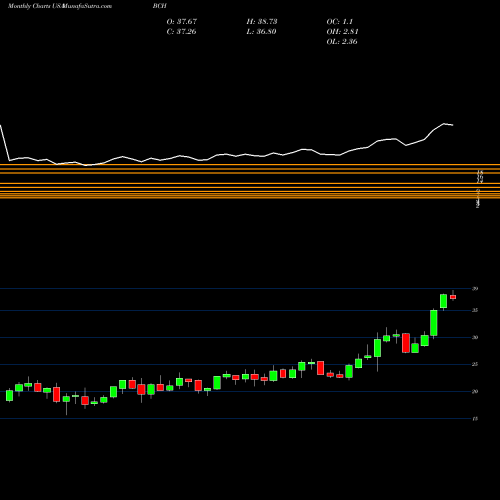Select the high price 'H: 38.73'
Screen dimensions: 500x500
pos(262,22)
